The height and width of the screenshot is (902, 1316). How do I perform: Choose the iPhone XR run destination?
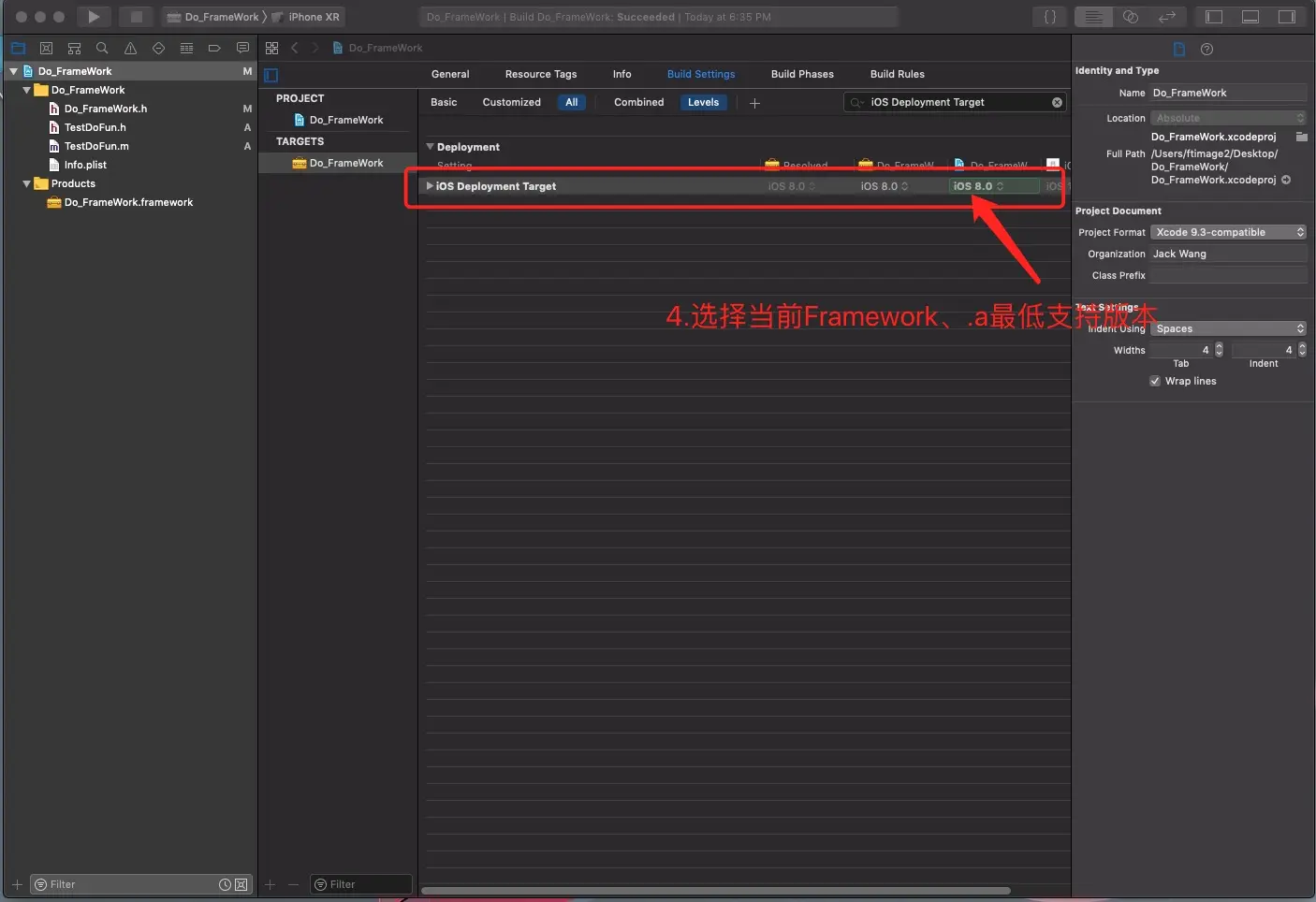click(x=306, y=17)
